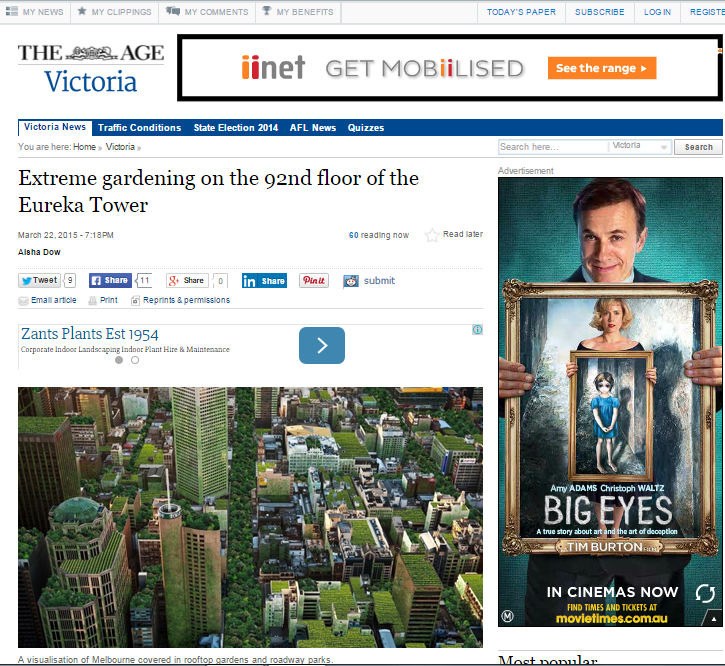Click See the range button on iinet ad

tap(602, 68)
